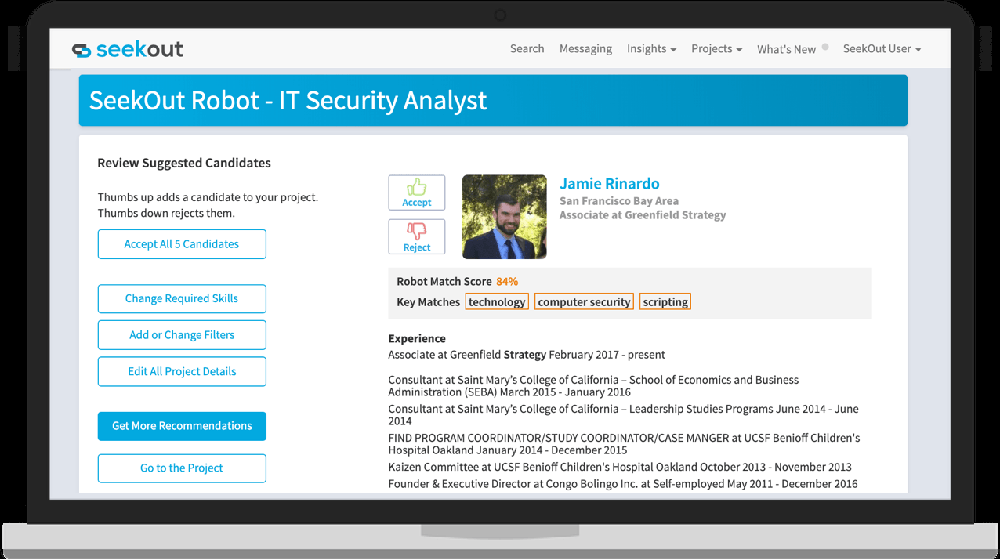Click 'San Francisco Bay Area' location text

tap(619, 201)
